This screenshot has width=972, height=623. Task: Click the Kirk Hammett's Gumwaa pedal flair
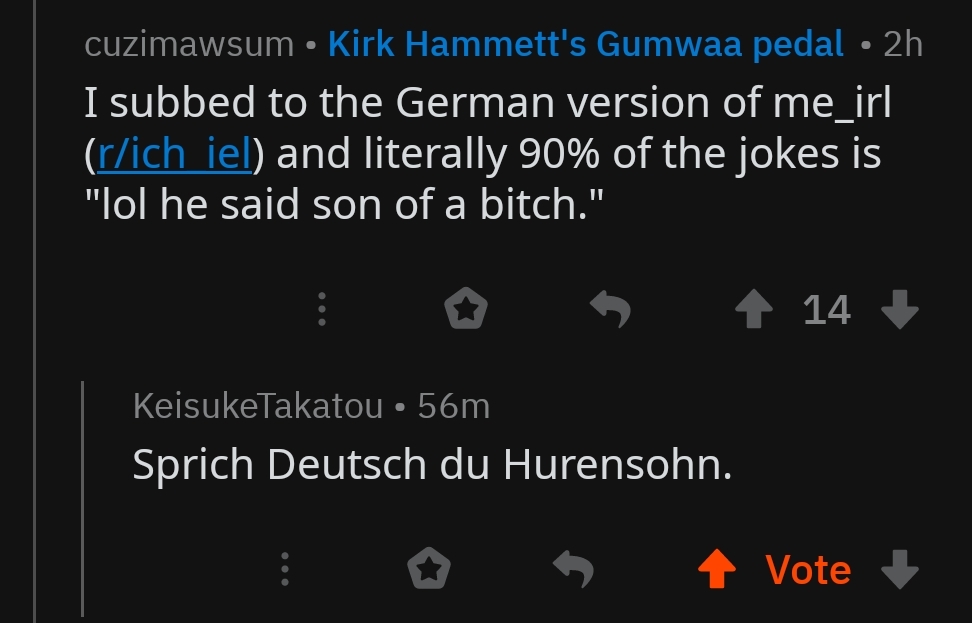(586, 44)
